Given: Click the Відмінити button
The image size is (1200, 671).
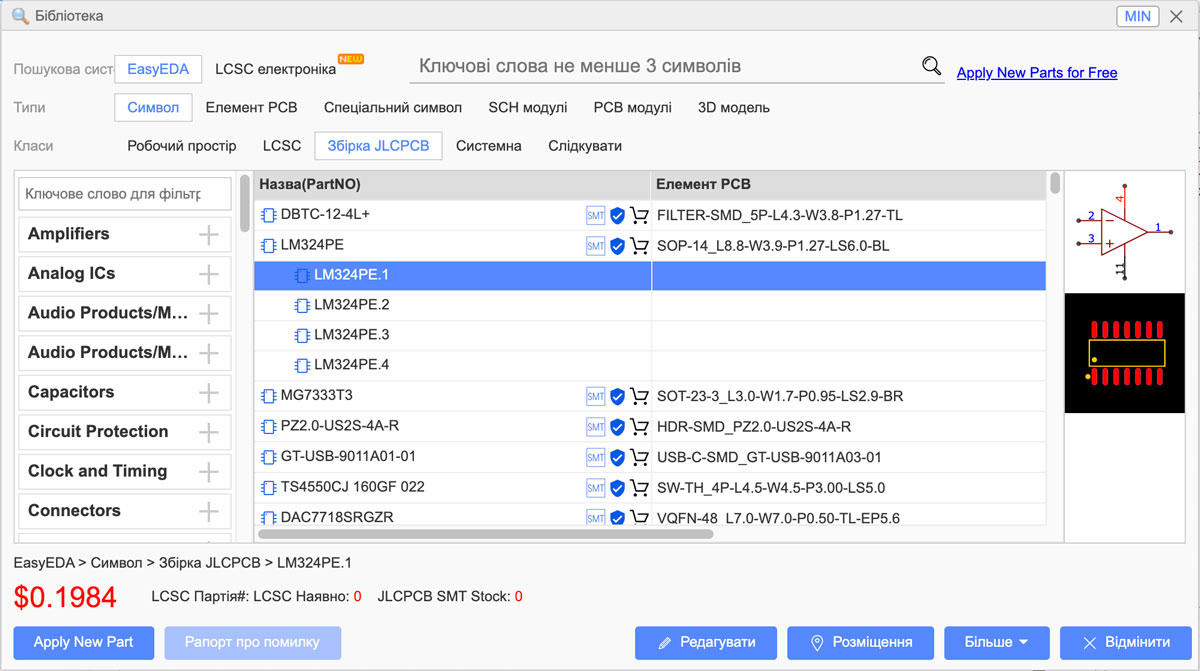Looking at the screenshot, I should 1126,642.
